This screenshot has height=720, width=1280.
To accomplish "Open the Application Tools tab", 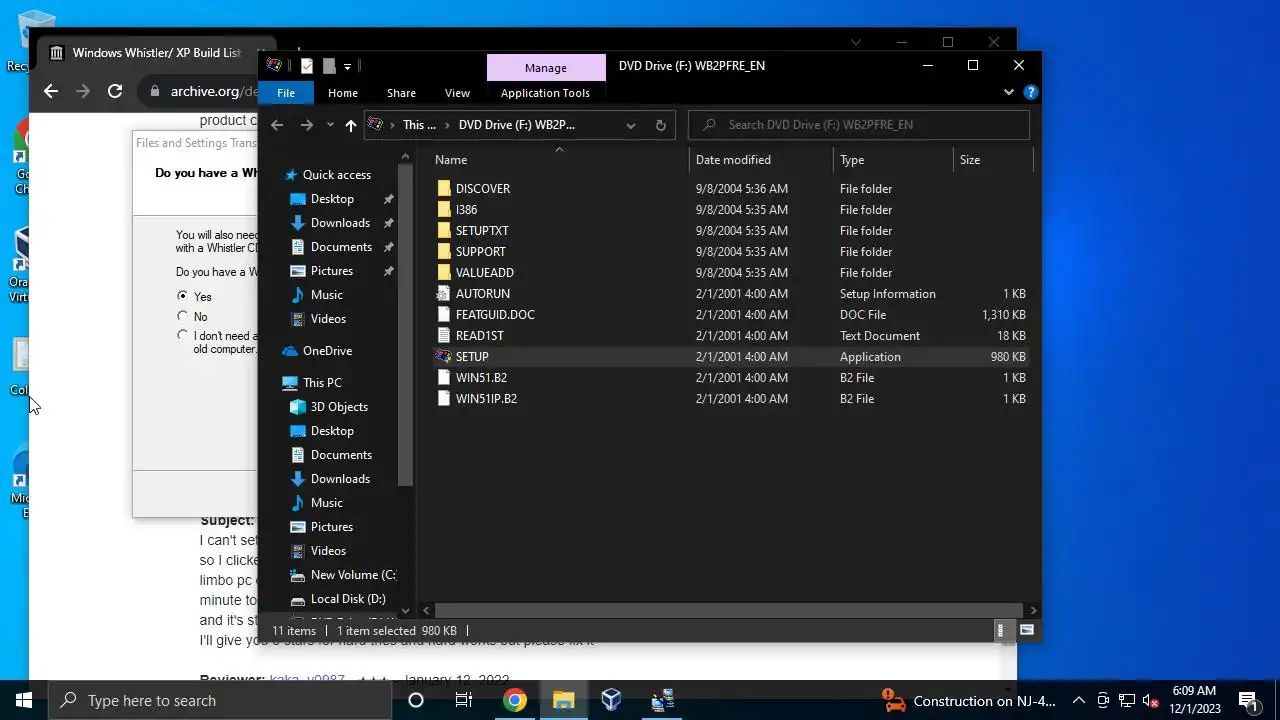I will click(x=545, y=93).
